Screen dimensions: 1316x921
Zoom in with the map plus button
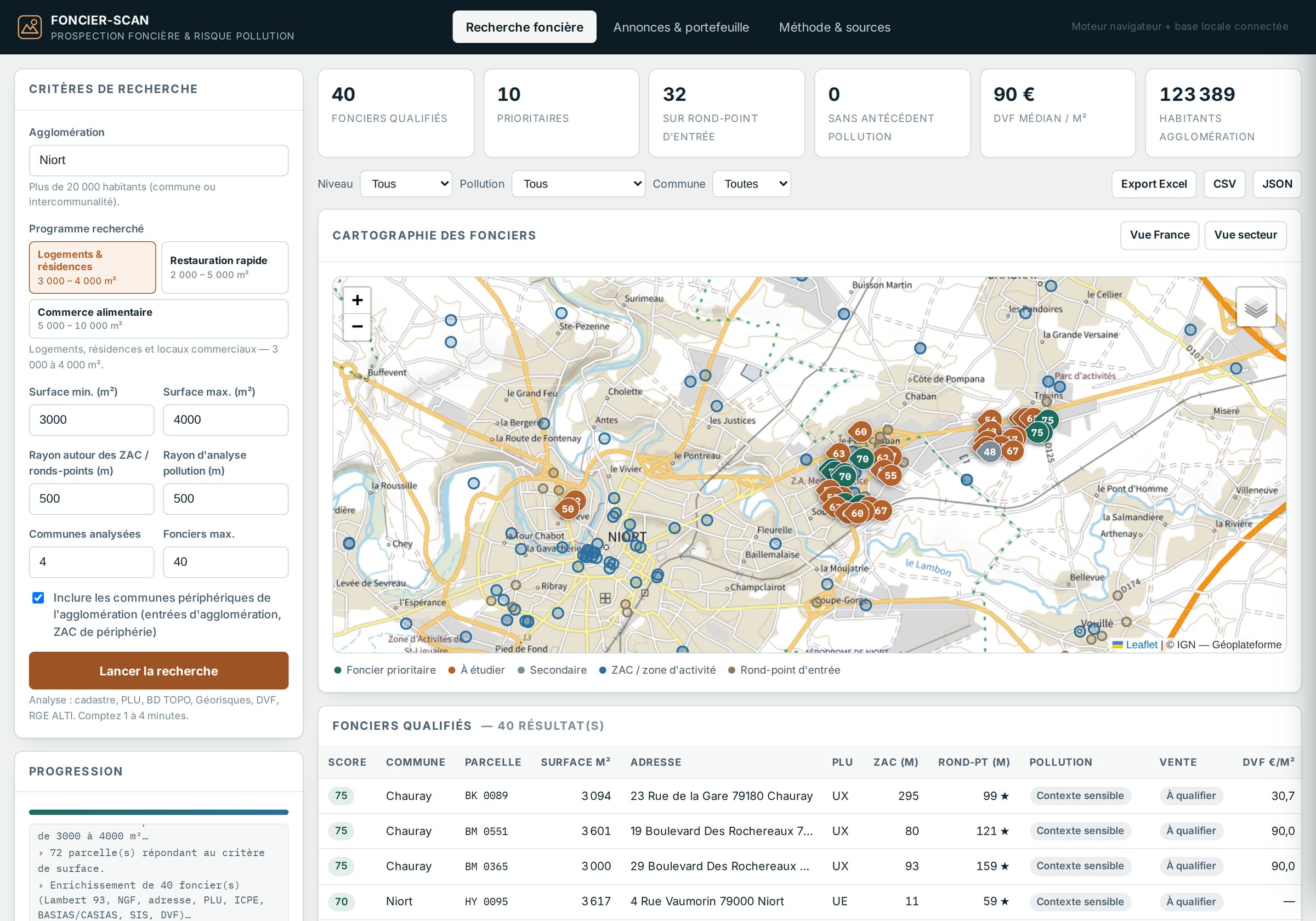[357, 300]
